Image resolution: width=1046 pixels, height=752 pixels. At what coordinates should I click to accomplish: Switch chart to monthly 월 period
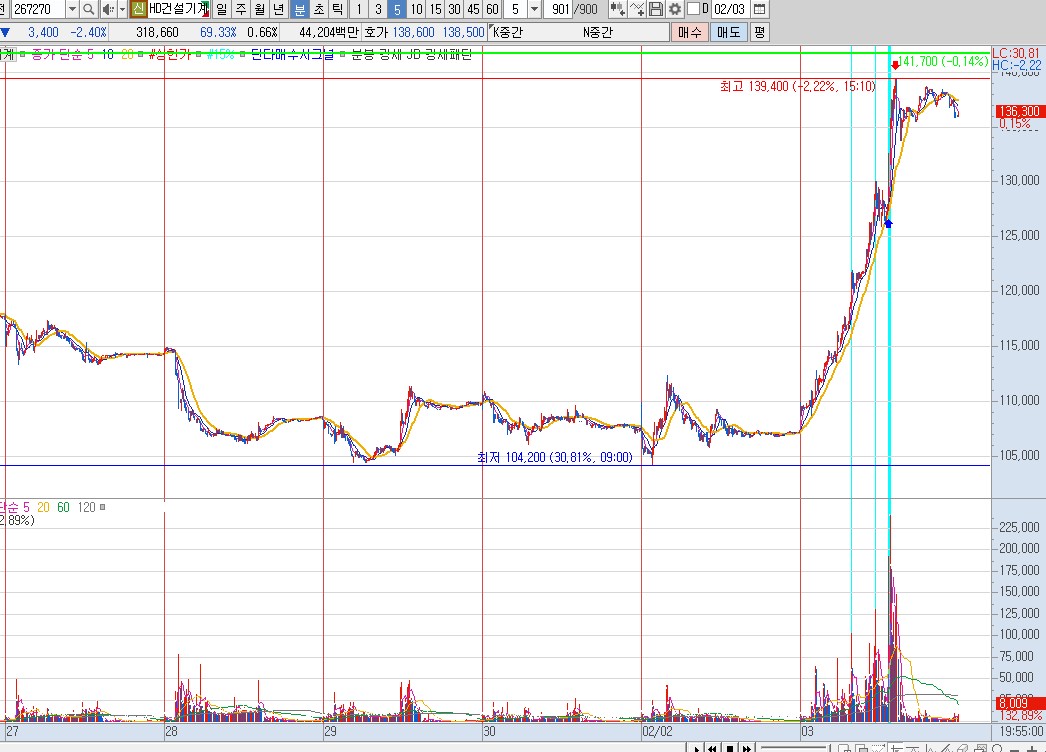[x=260, y=9]
